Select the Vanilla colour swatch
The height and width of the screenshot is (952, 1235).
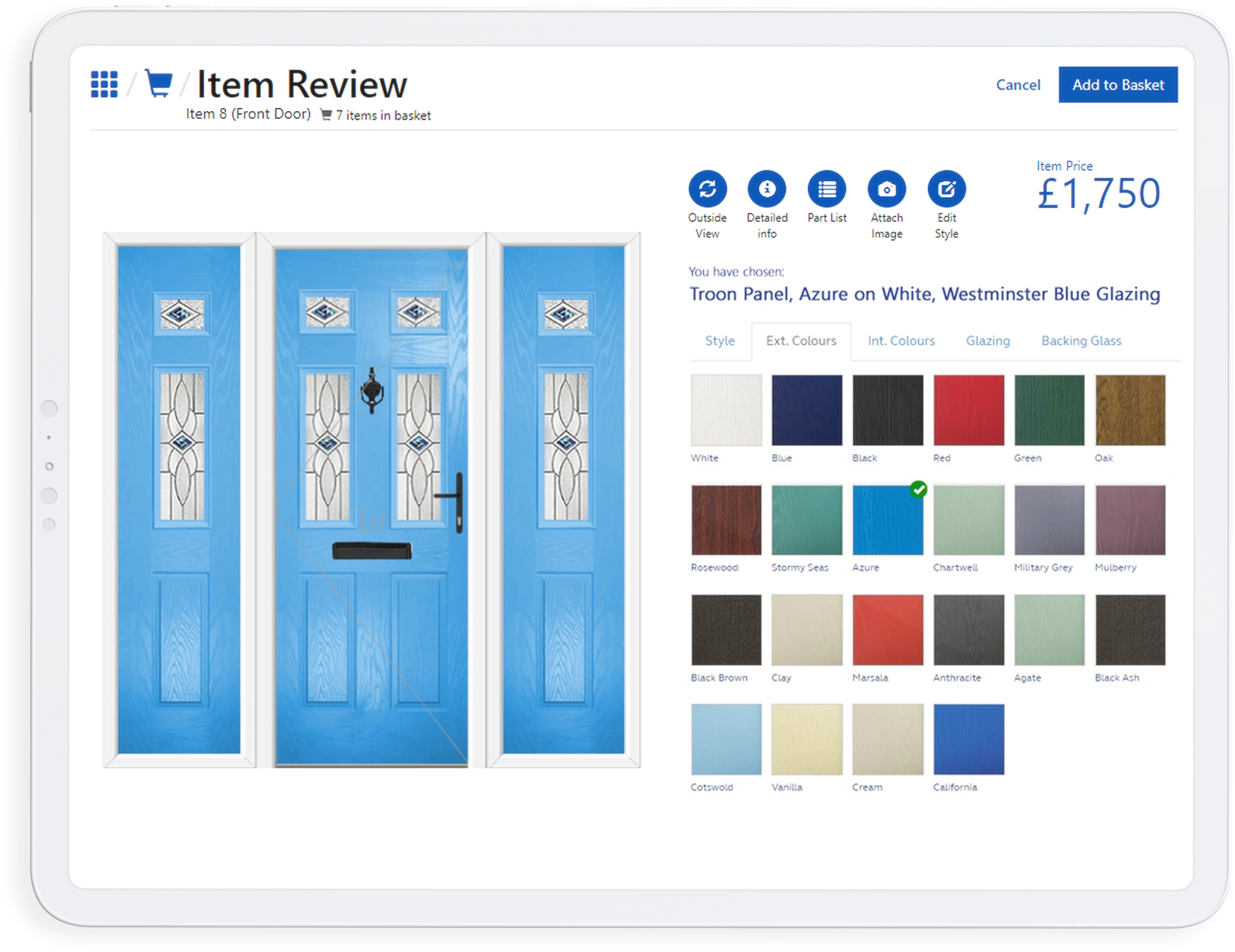pos(807,739)
